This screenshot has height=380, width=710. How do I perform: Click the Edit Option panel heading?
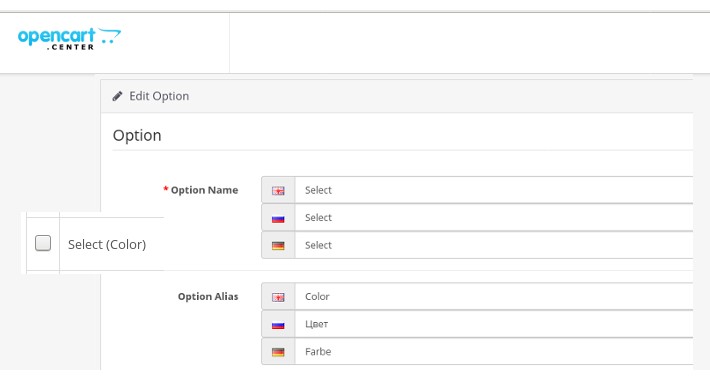(159, 96)
